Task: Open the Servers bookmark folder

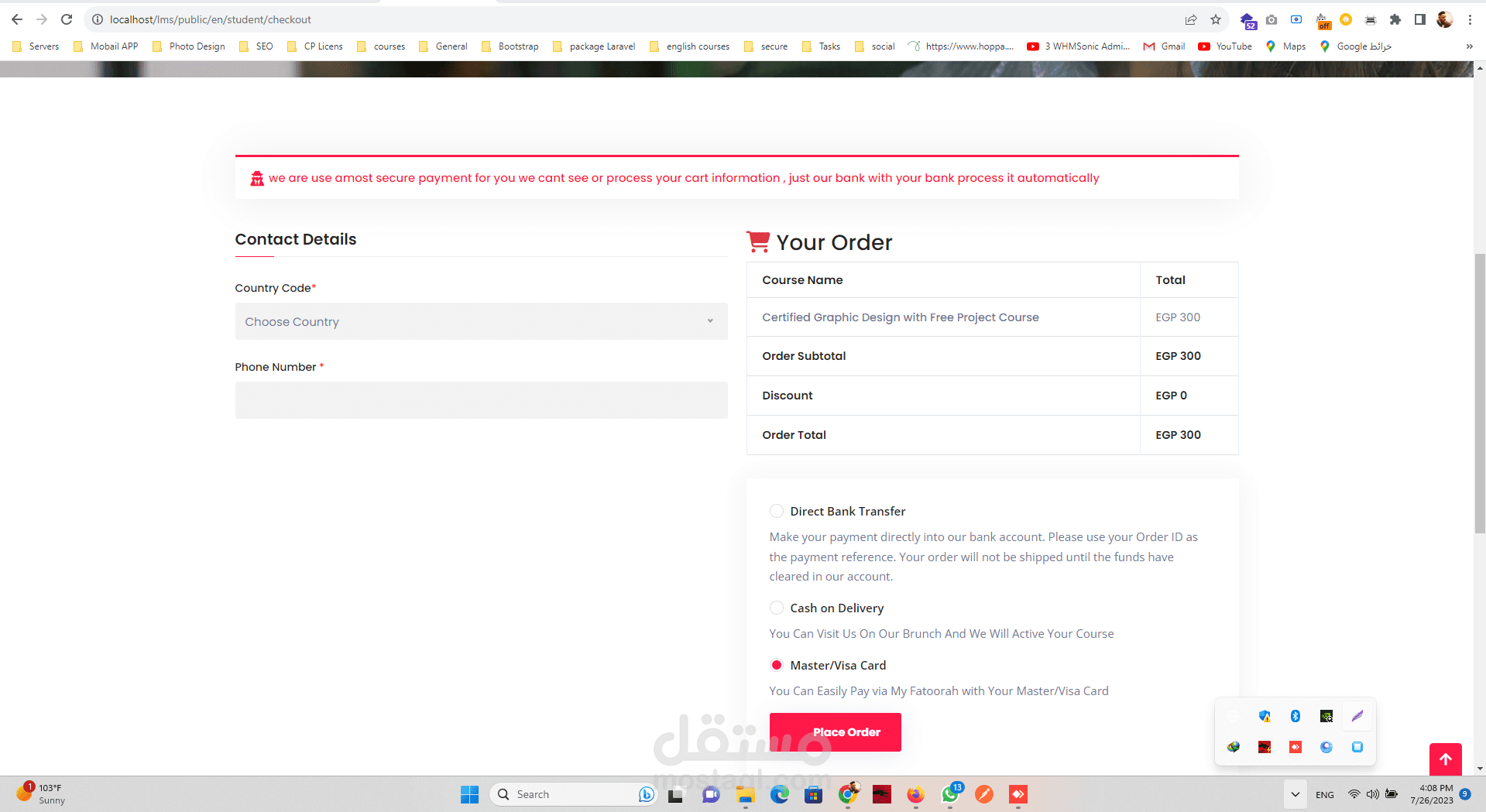Action: coord(36,46)
